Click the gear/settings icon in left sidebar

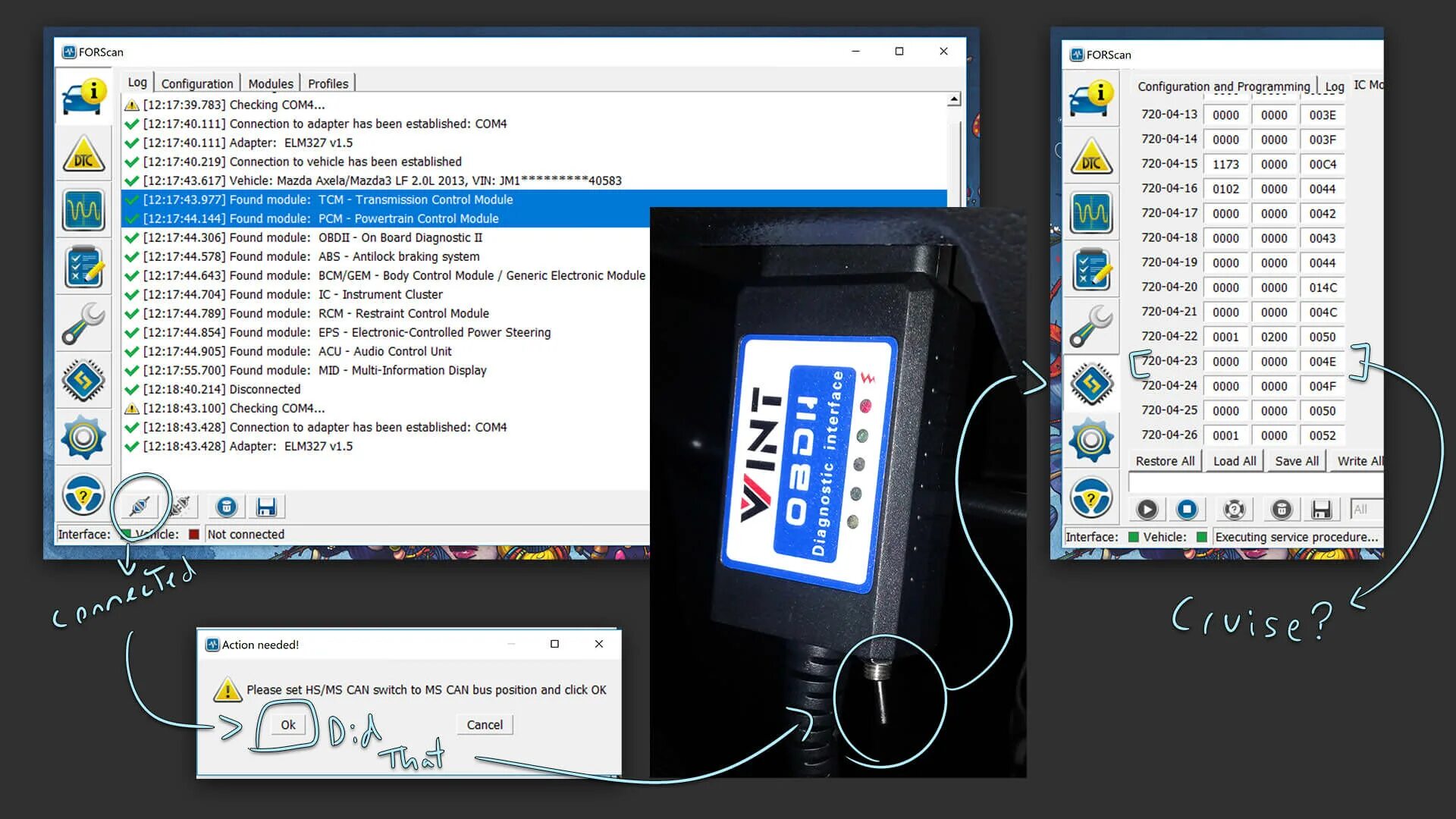coord(85,440)
